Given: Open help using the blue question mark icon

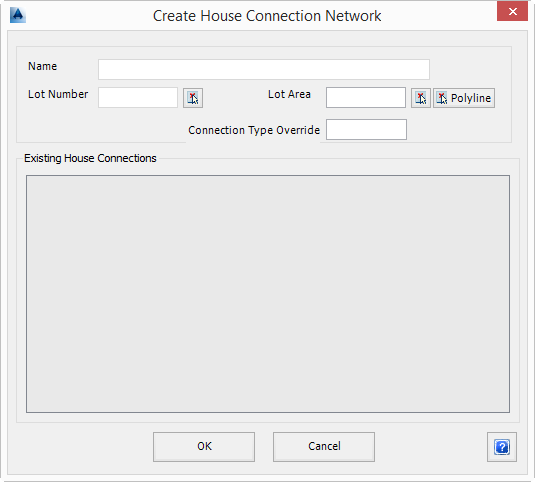Looking at the screenshot, I should coord(502,447).
